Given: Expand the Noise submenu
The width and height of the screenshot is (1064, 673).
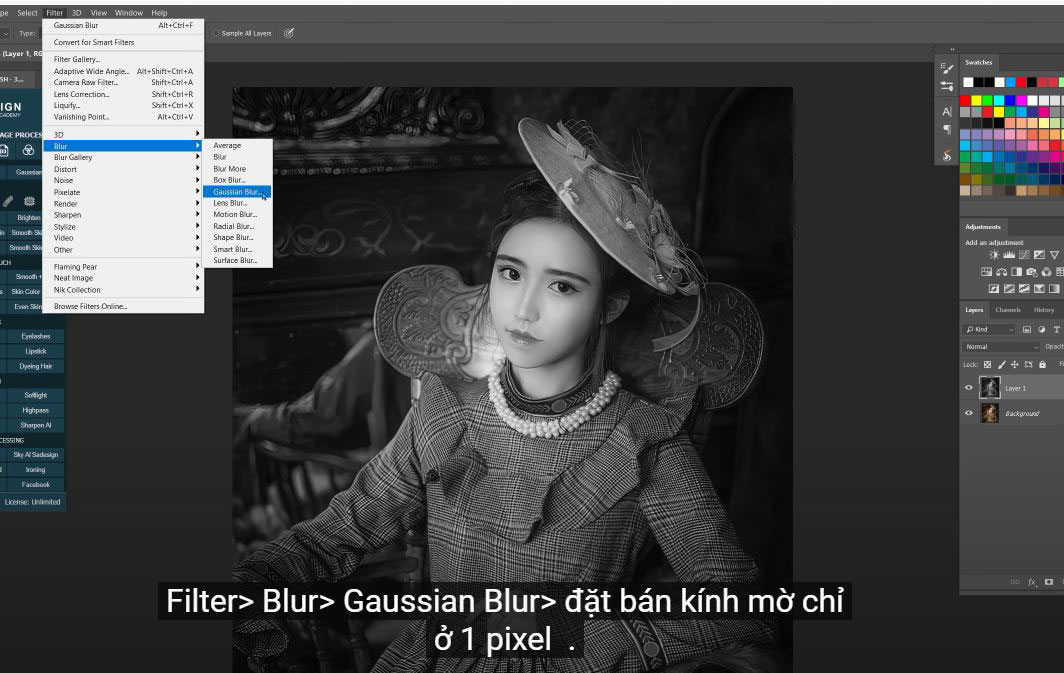Looking at the screenshot, I should [123, 180].
